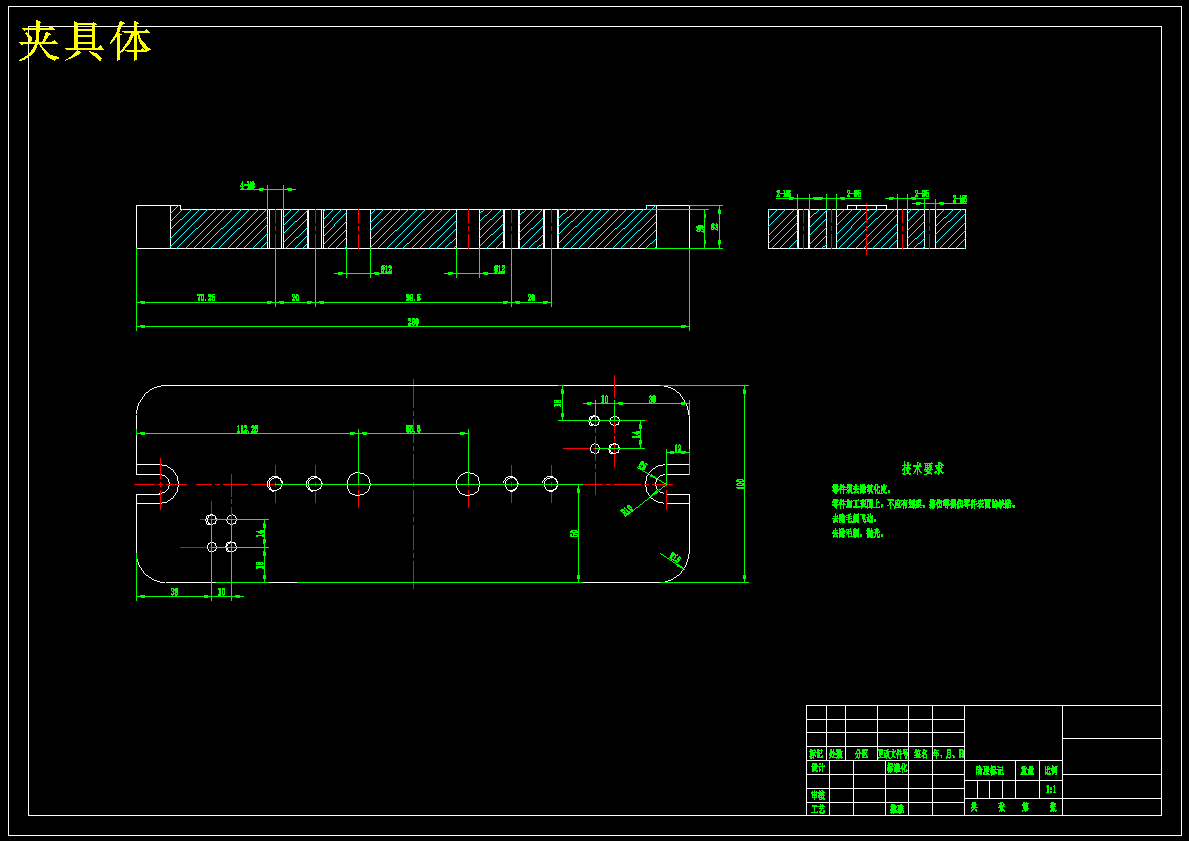Select the 98.5 dimension label
Image resolution: width=1189 pixels, height=841 pixels.
[413, 298]
